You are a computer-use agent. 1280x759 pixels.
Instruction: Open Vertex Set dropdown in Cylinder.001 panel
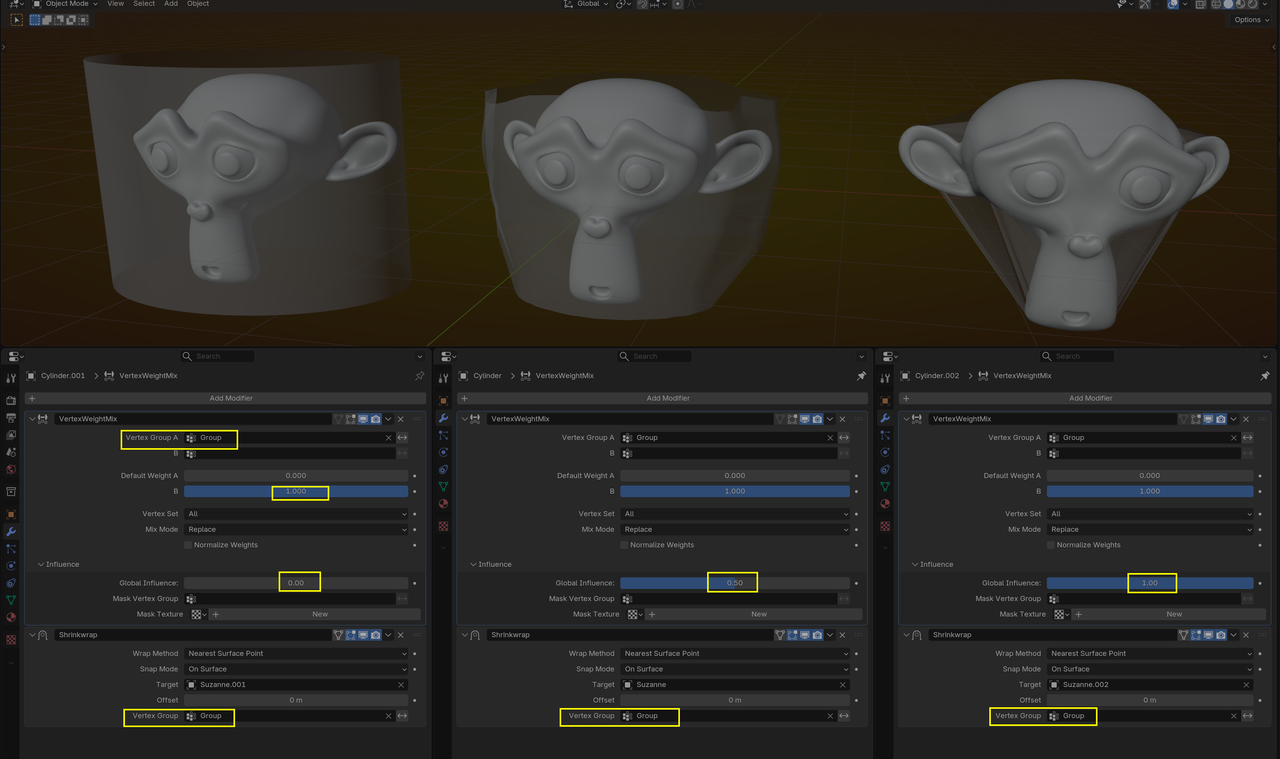tap(296, 514)
